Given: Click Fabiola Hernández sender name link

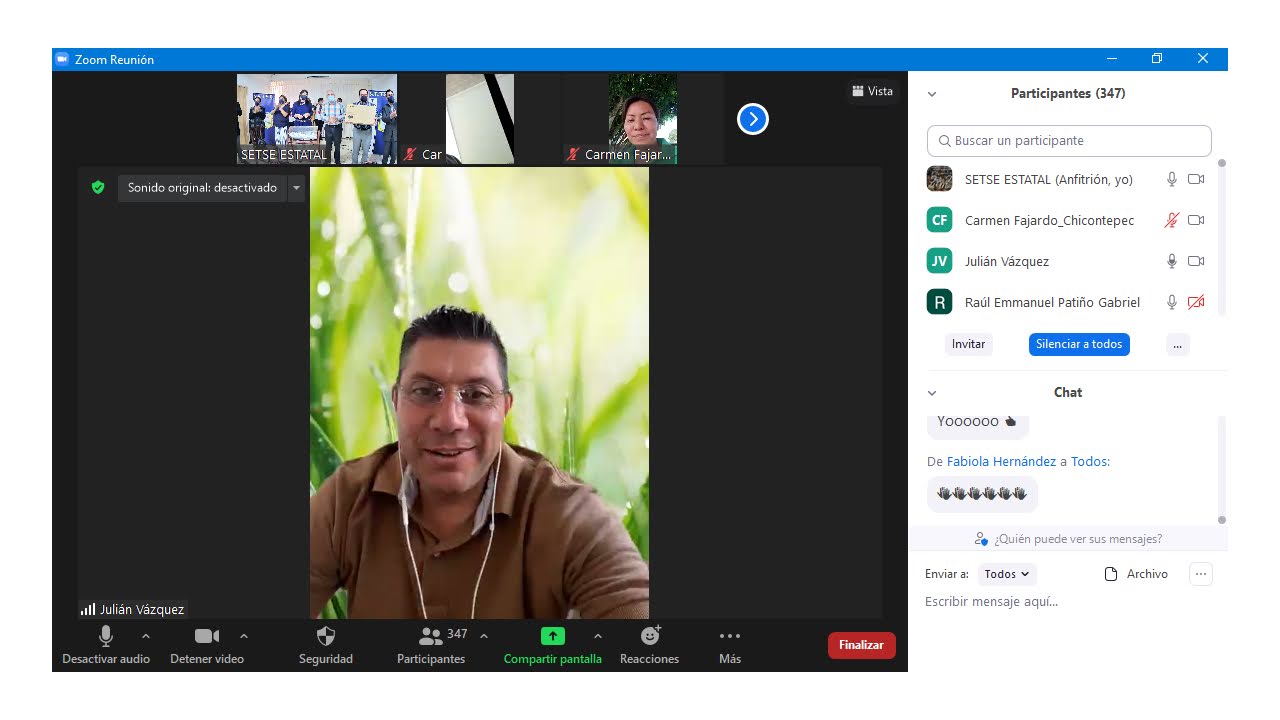Looking at the screenshot, I should point(1001,462).
